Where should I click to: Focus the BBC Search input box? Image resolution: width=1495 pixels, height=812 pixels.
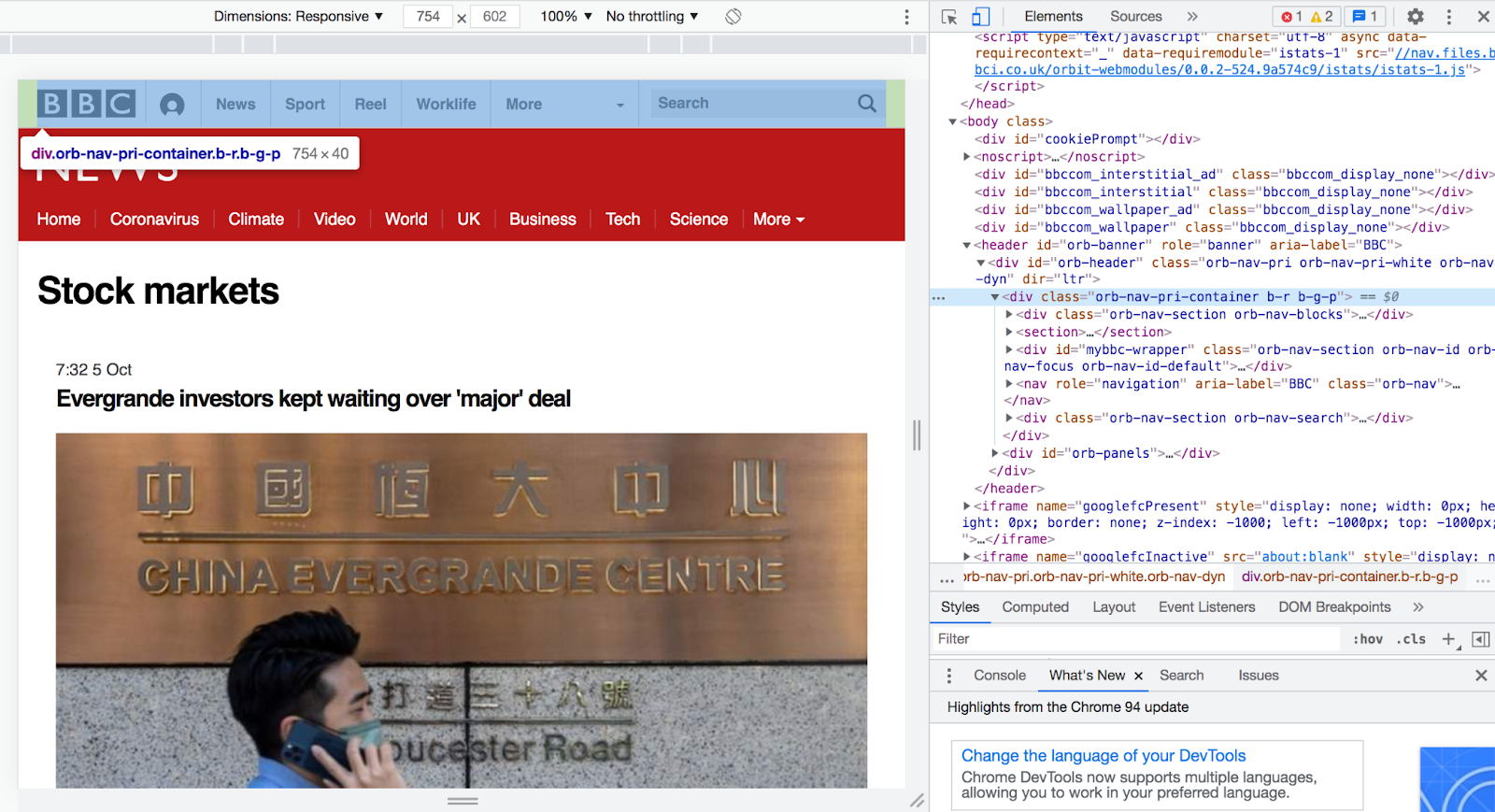pos(754,104)
